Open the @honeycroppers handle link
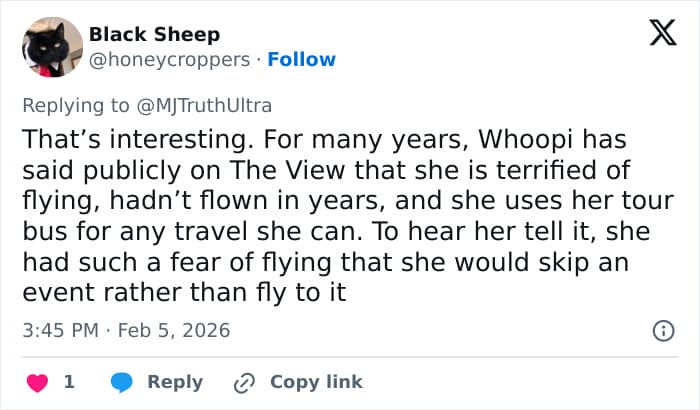 169,59
